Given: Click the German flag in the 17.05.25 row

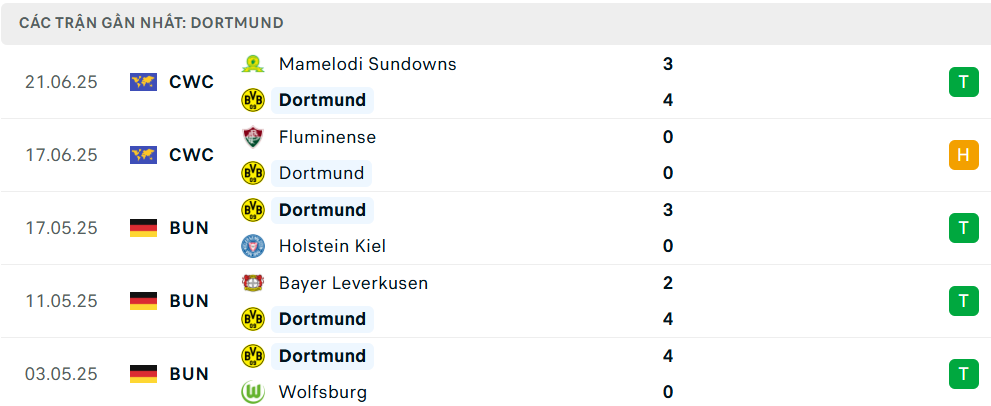Looking at the screenshot, I should click(143, 228).
